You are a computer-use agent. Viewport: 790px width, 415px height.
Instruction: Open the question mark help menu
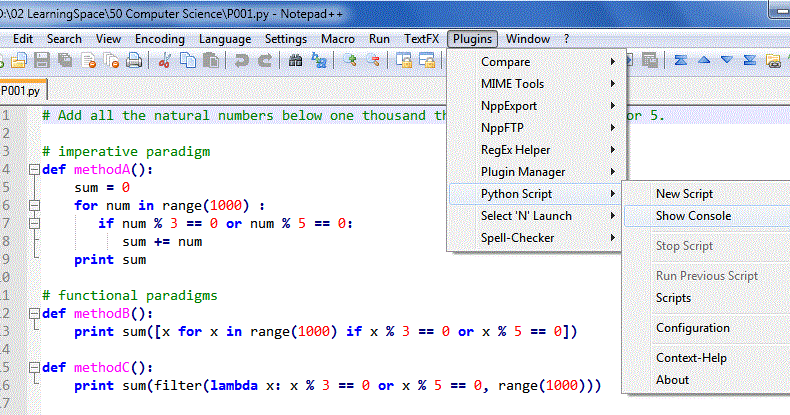point(566,39)
